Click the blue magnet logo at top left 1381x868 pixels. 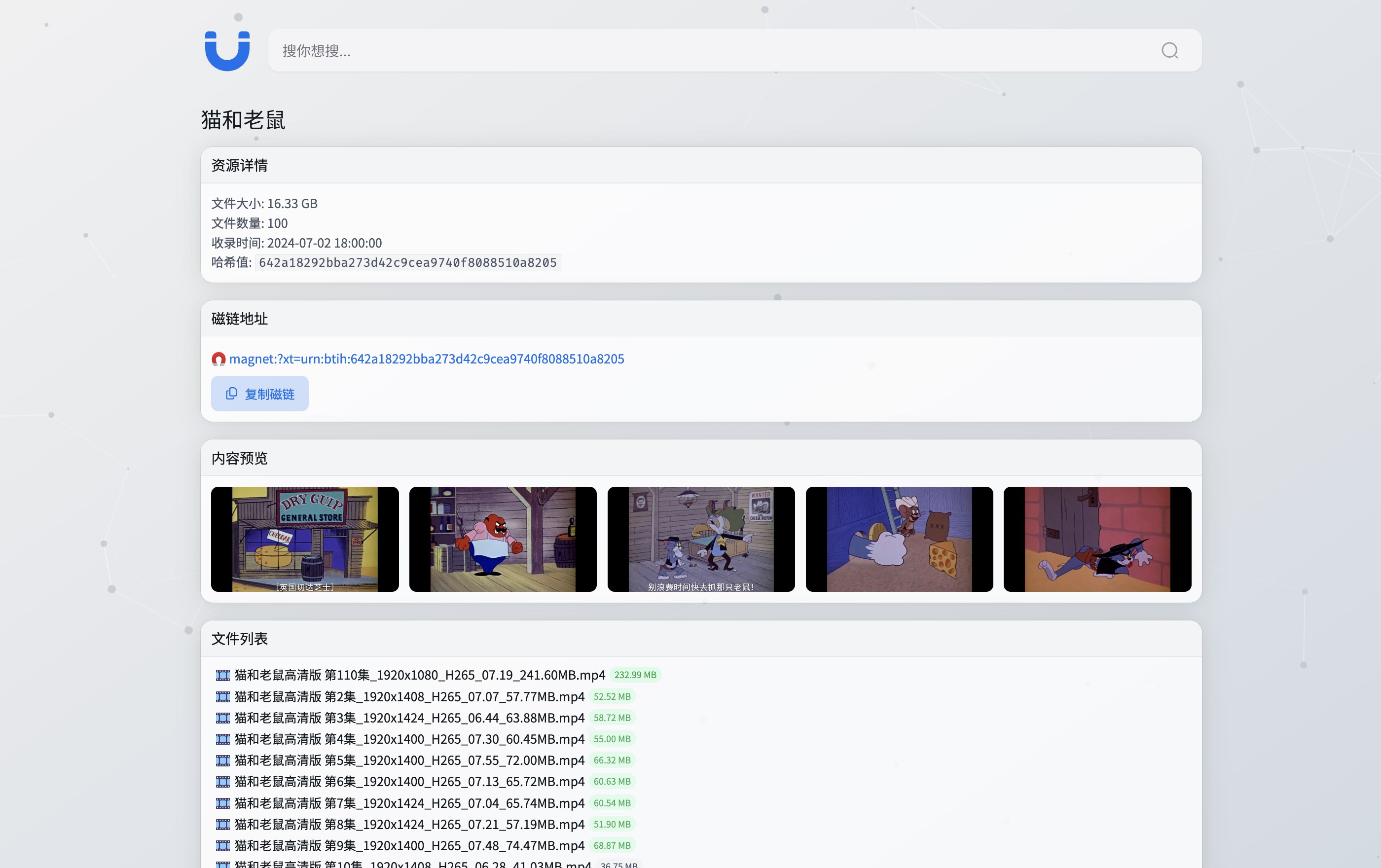coord(226,51)
